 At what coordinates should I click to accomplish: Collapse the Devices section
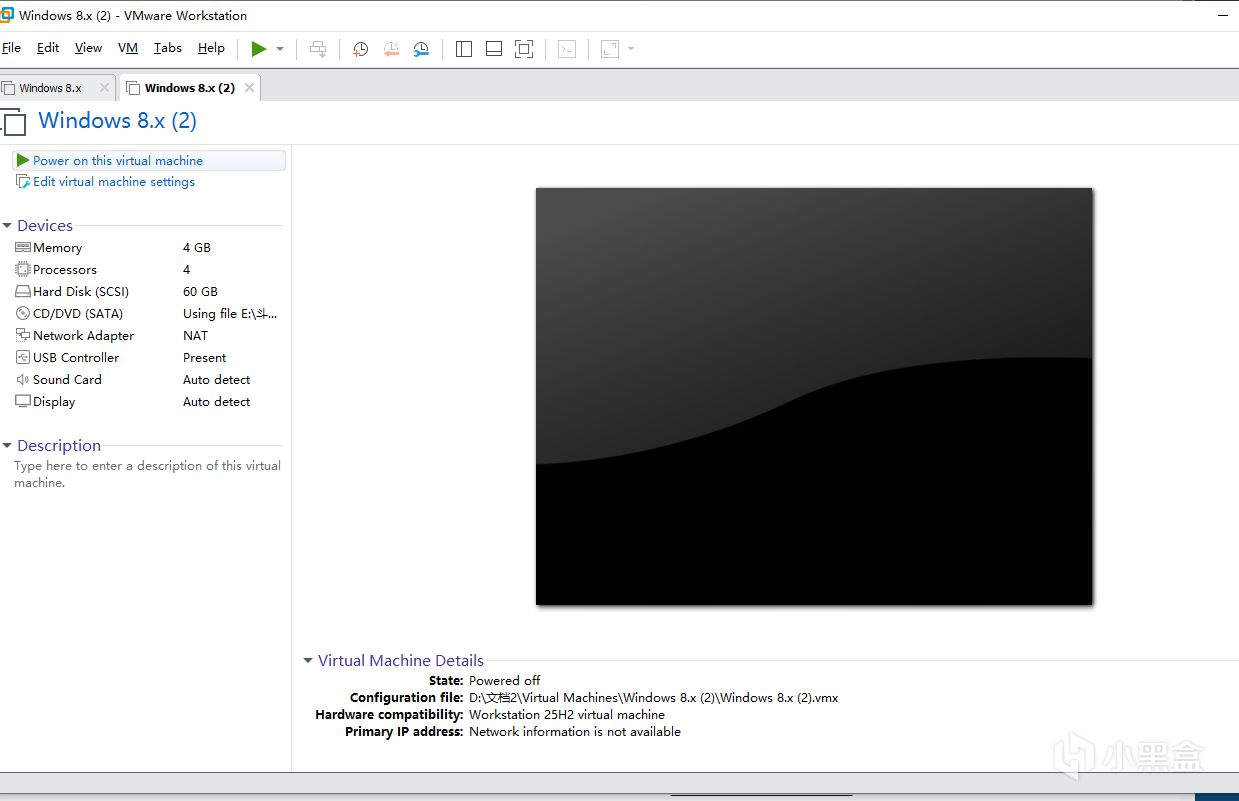7,226
